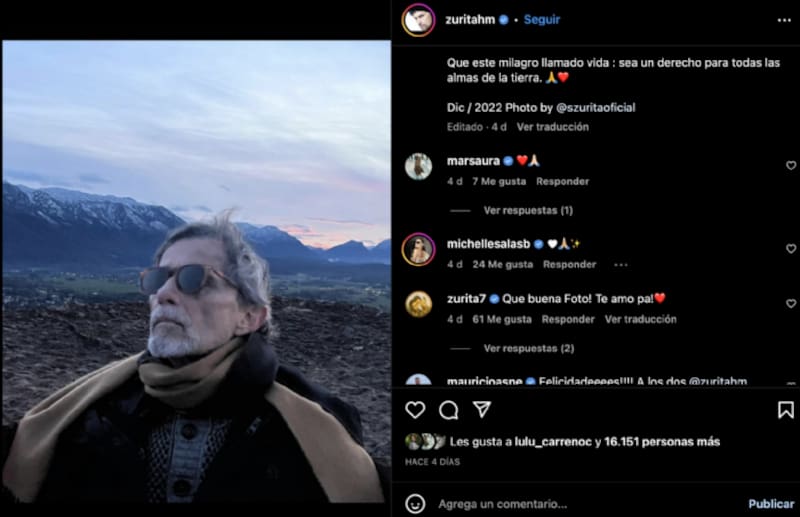Save the post with the bookmark icon
The width and height of the screenshot is (800, 517).
(x=785, y=410)
